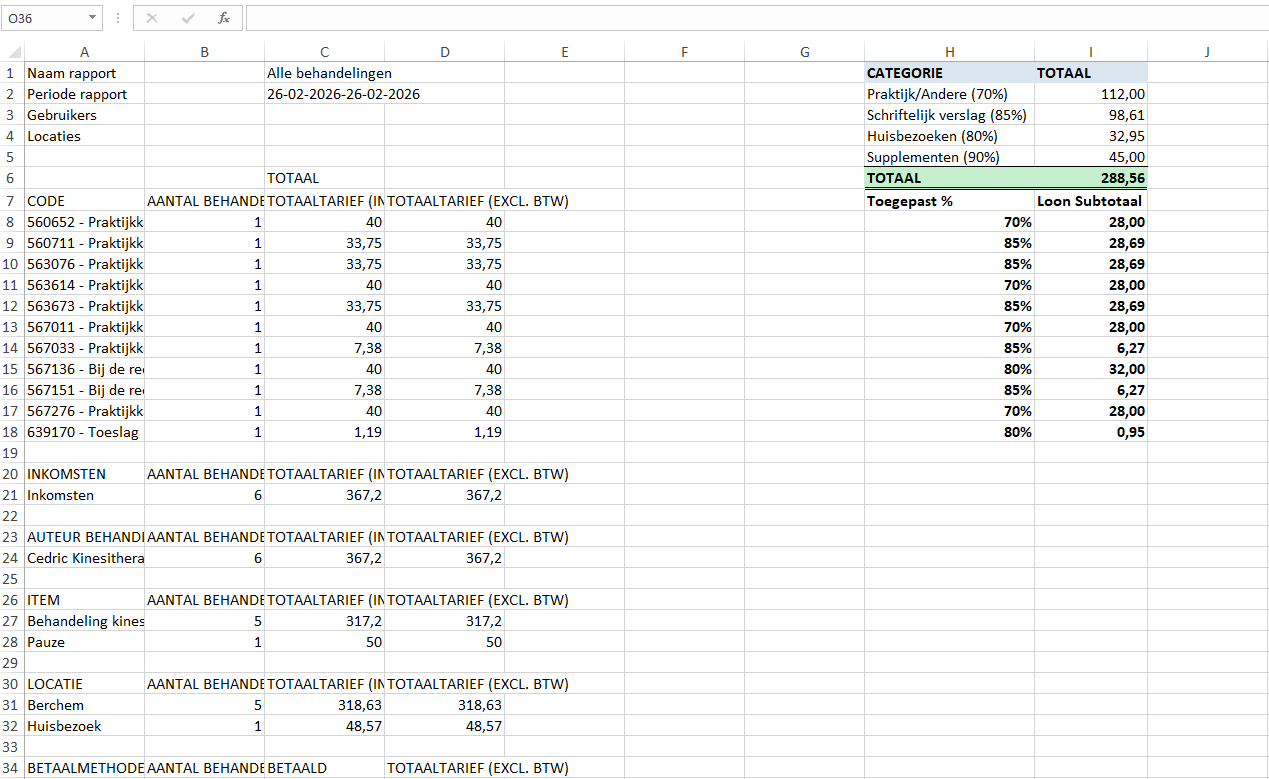The width and height of the screenshot is (1269, 779).
Task: Select the column C header
Action: [324, 52]
